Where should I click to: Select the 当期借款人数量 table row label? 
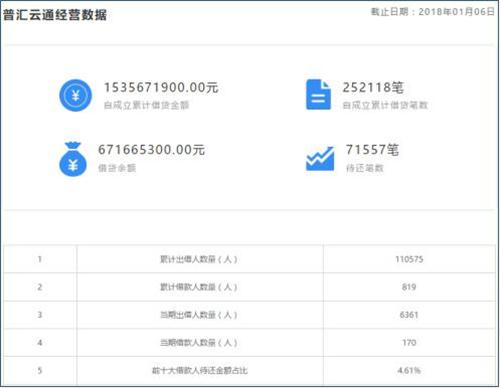199,343
